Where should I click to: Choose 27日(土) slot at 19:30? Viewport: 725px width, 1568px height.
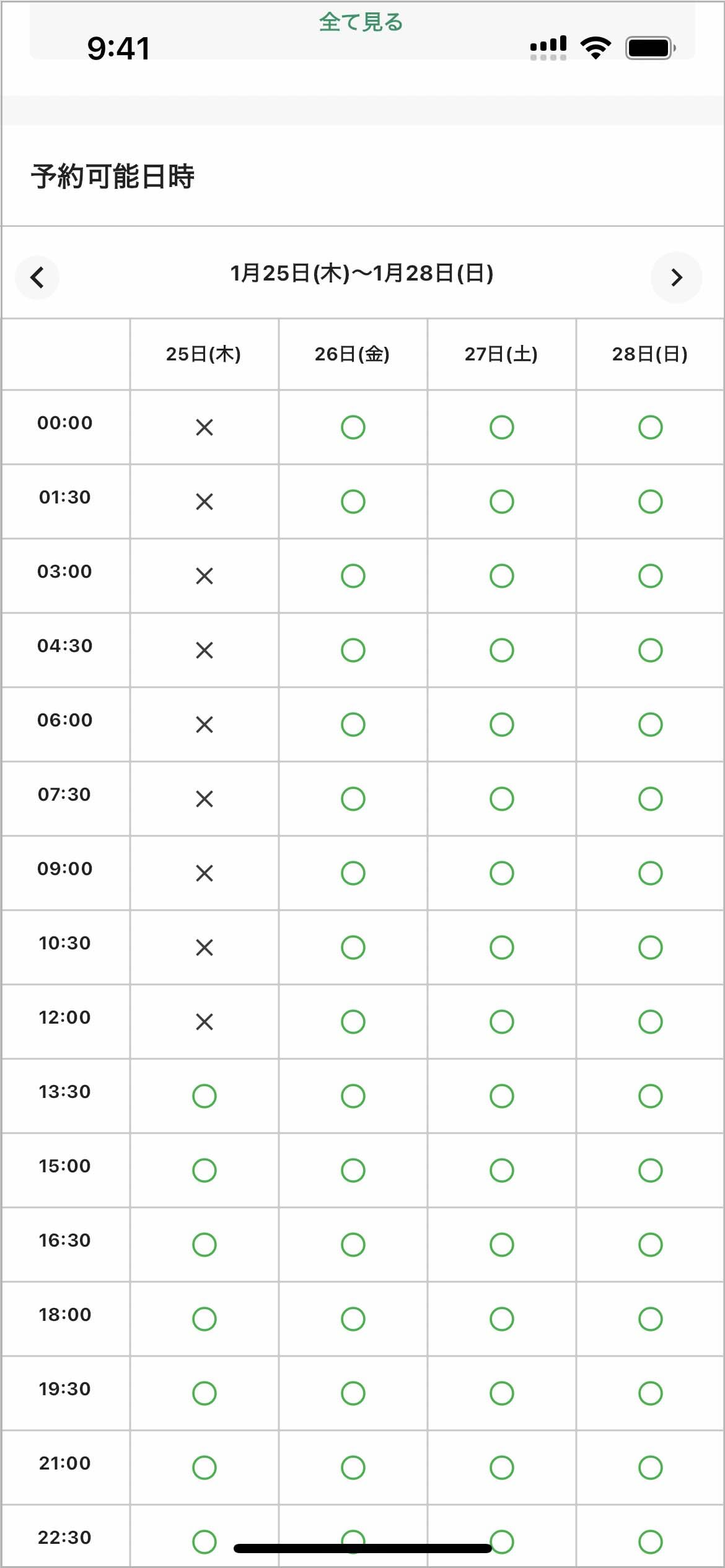[502, 1393]
